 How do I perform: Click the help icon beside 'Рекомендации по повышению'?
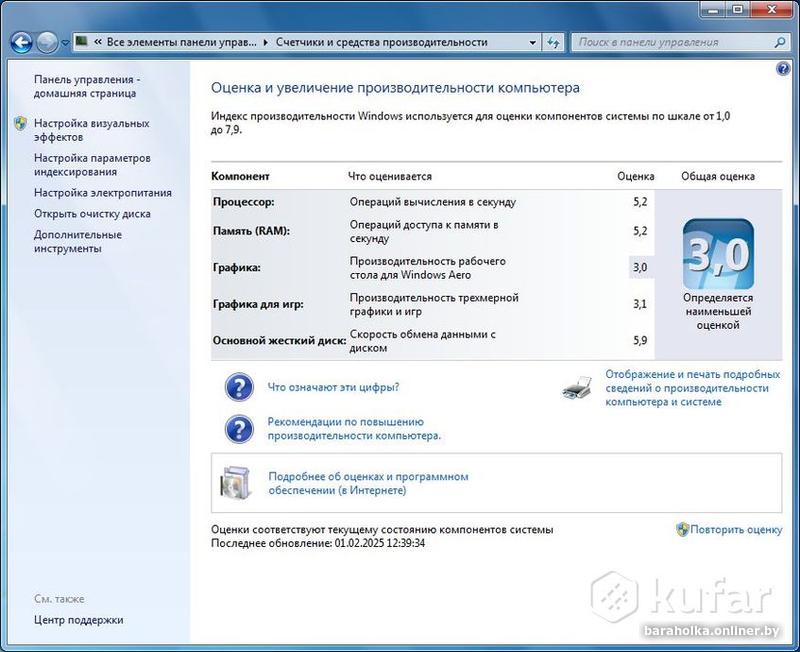[x=239, y=429]
